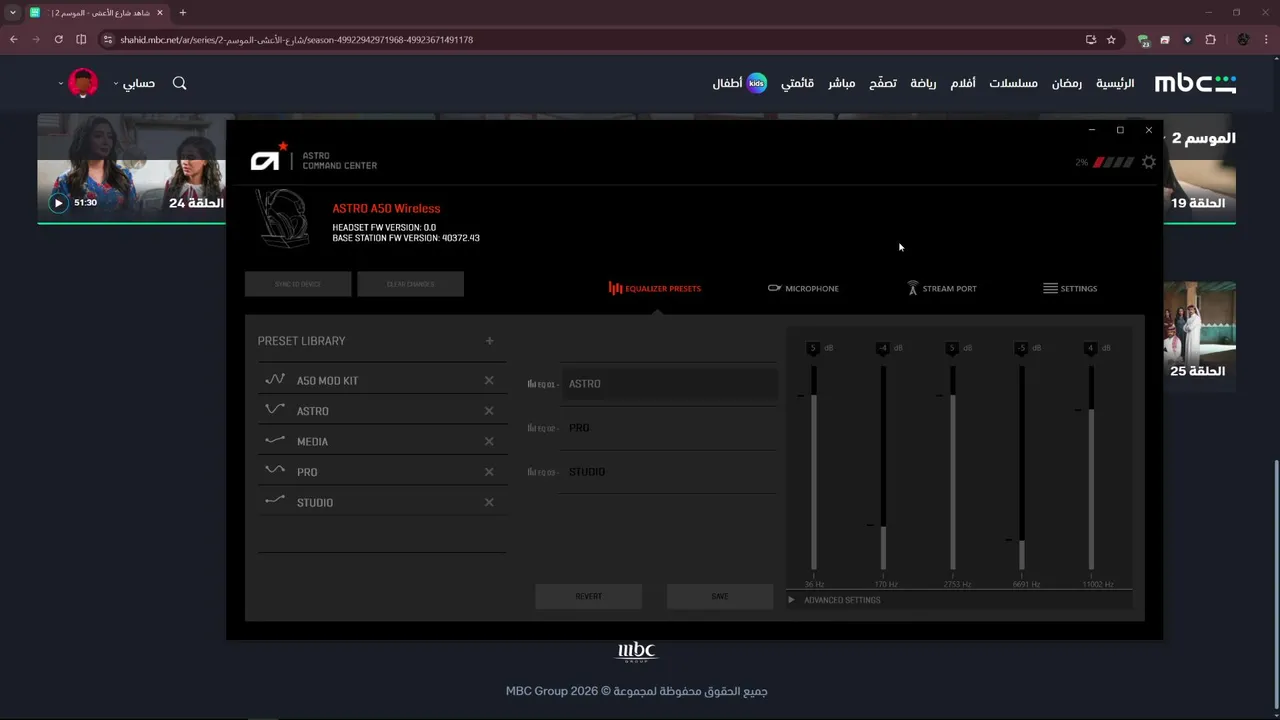The height and width of the screenshot is (720, 1280).
Task: Open the مسلسلات series menu item
Action: click(x=1013, y=83)
